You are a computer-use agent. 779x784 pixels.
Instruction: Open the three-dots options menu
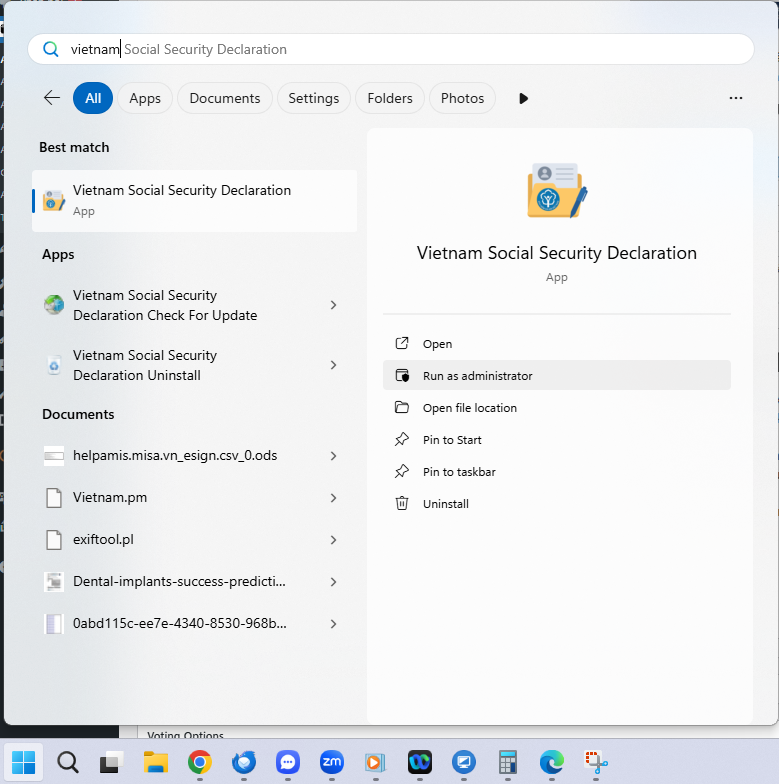point(736,98)
